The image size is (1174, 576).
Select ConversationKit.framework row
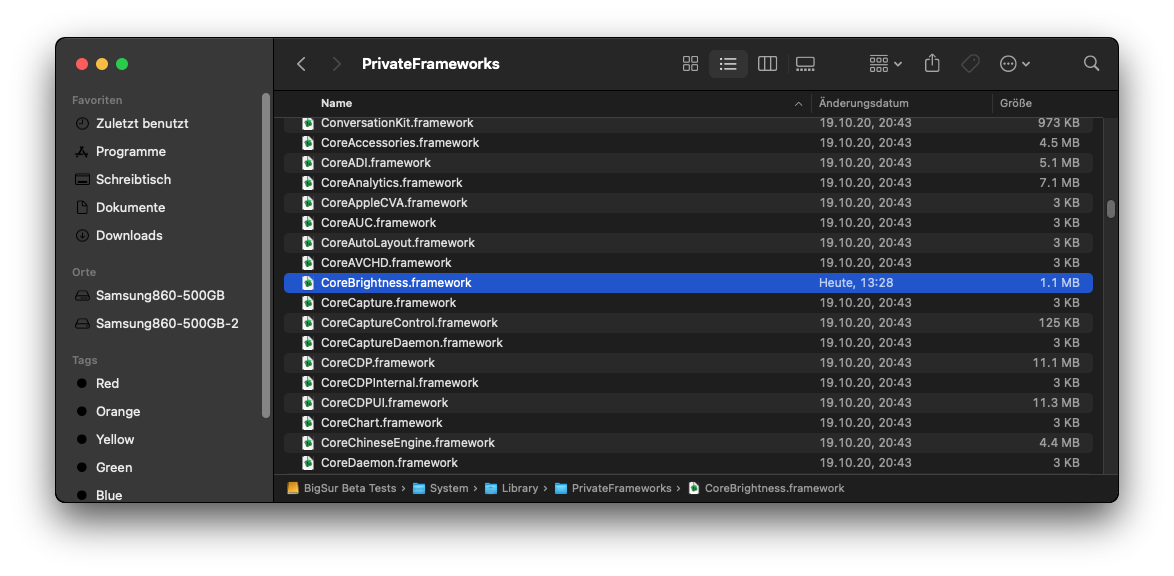[x=688, y=123]
